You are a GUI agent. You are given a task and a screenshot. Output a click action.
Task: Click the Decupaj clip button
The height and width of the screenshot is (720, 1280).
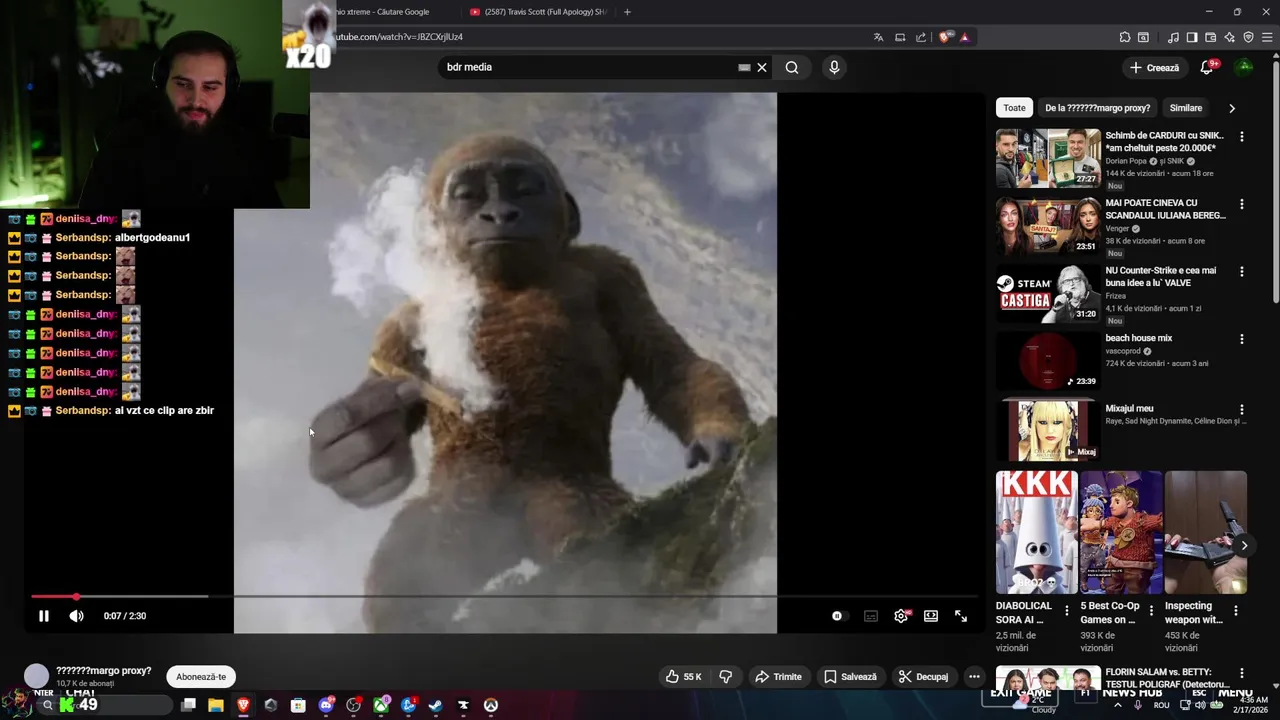point(923,677)
